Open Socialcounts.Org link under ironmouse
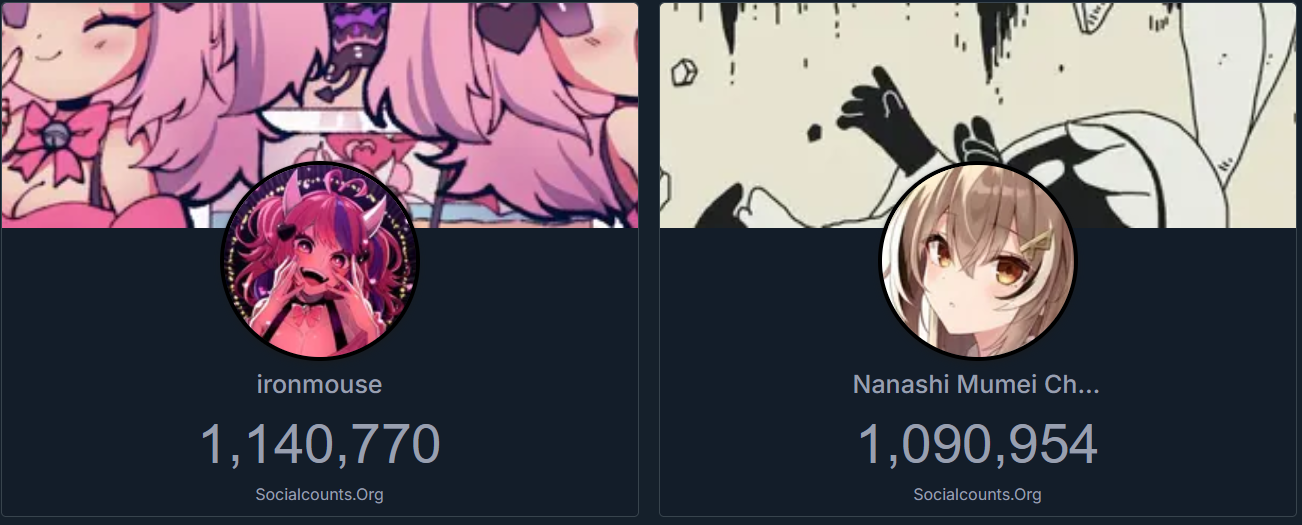Viewport: 1302px width, 525px height. [x=320, y=494]
